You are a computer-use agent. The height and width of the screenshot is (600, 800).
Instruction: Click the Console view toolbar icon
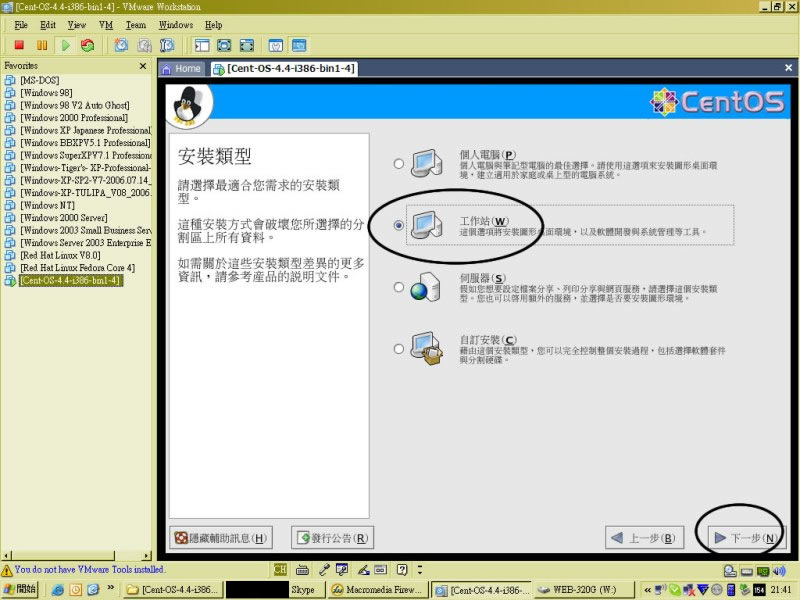[x=299, y=45]
